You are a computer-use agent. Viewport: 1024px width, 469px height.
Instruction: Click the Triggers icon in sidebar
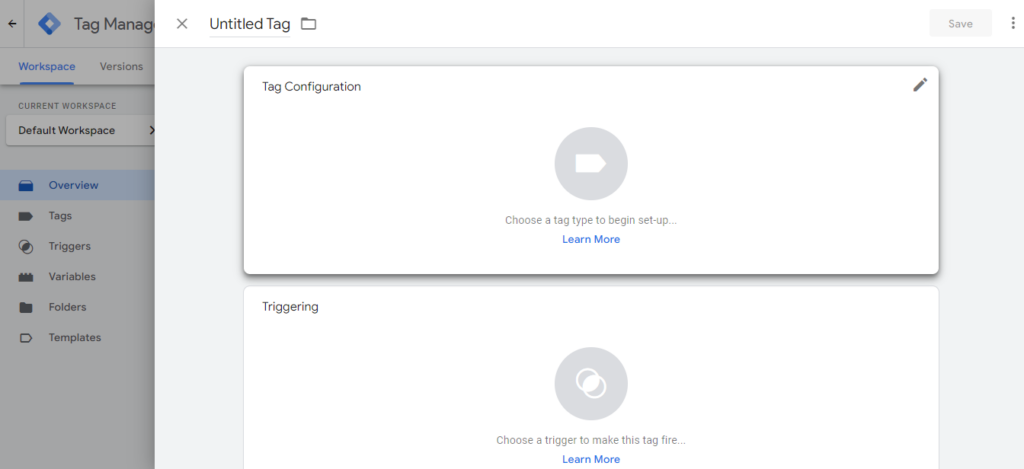(26, 246)
